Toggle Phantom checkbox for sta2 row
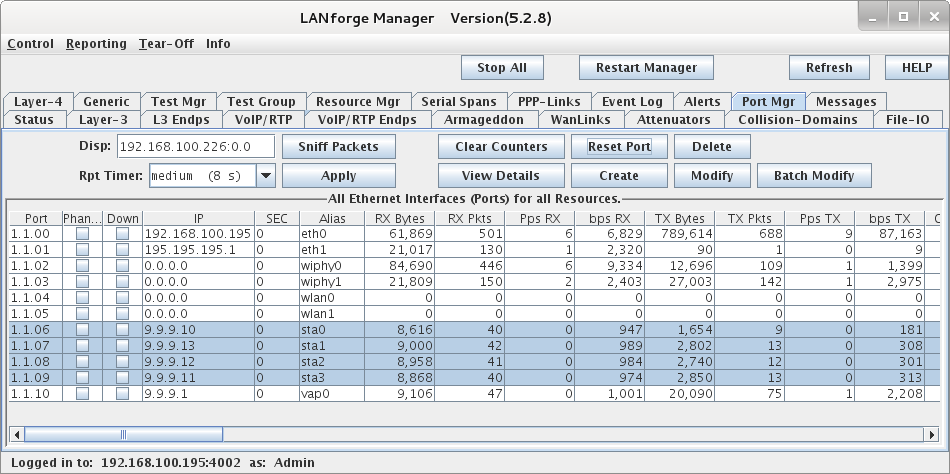 pyautogui.click(x=82, y=362)
